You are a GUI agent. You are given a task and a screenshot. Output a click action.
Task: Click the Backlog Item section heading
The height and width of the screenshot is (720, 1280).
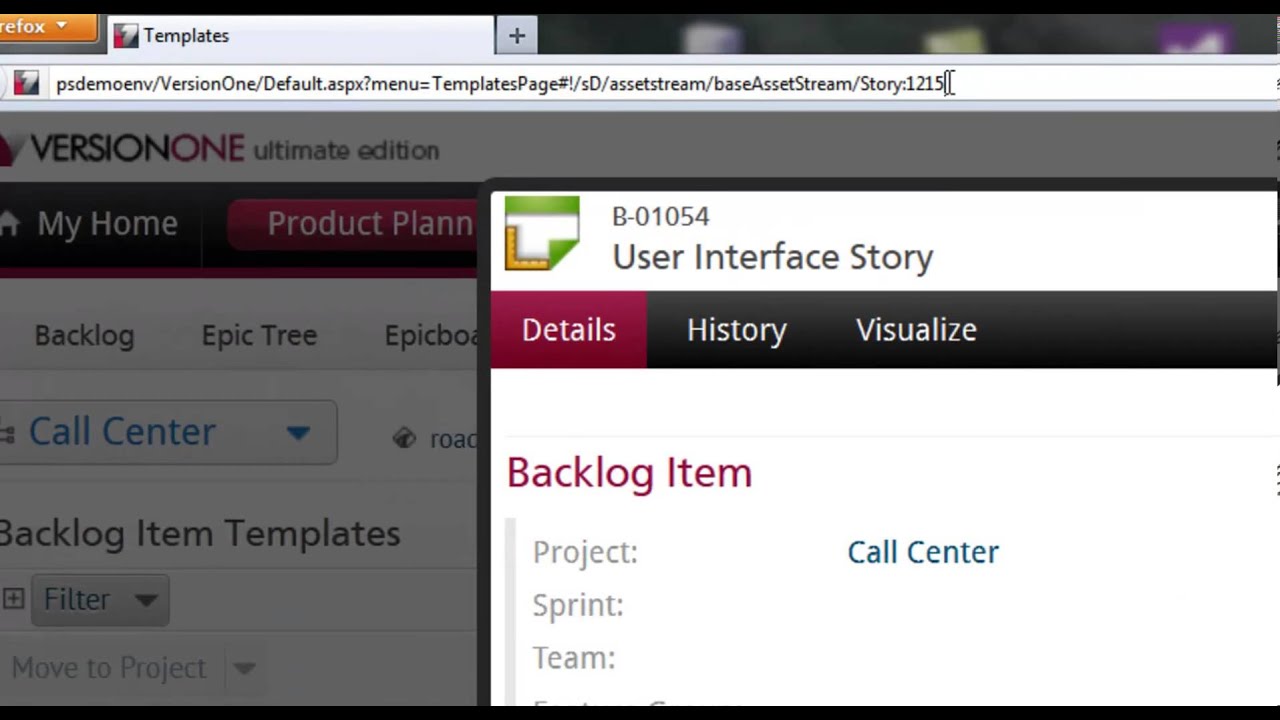pyautogui.click(x=629, y=473)
